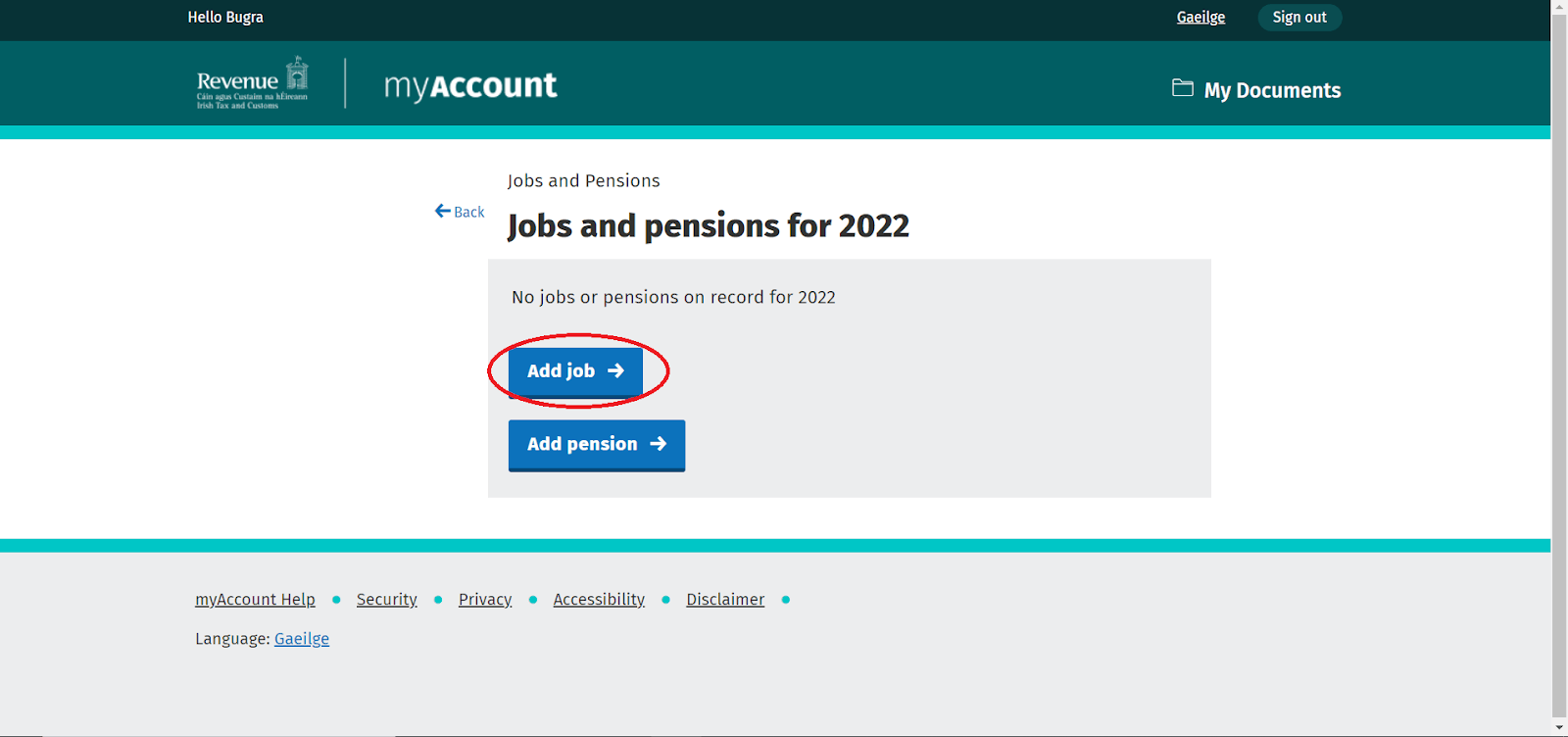
Task: Click the arrow on Add job button
Action: pos(615,370)
